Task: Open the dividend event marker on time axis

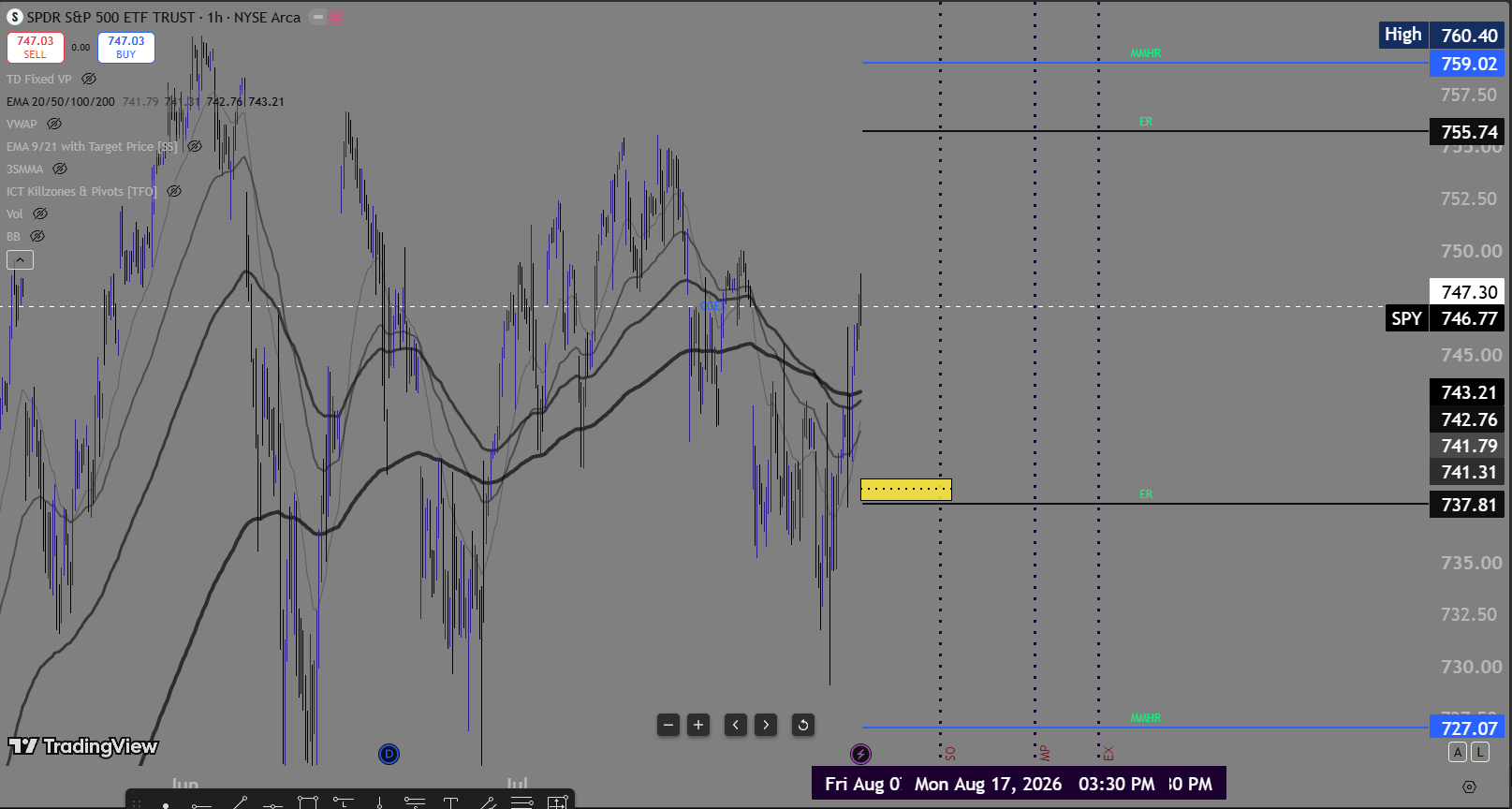Action: point(389,754)
